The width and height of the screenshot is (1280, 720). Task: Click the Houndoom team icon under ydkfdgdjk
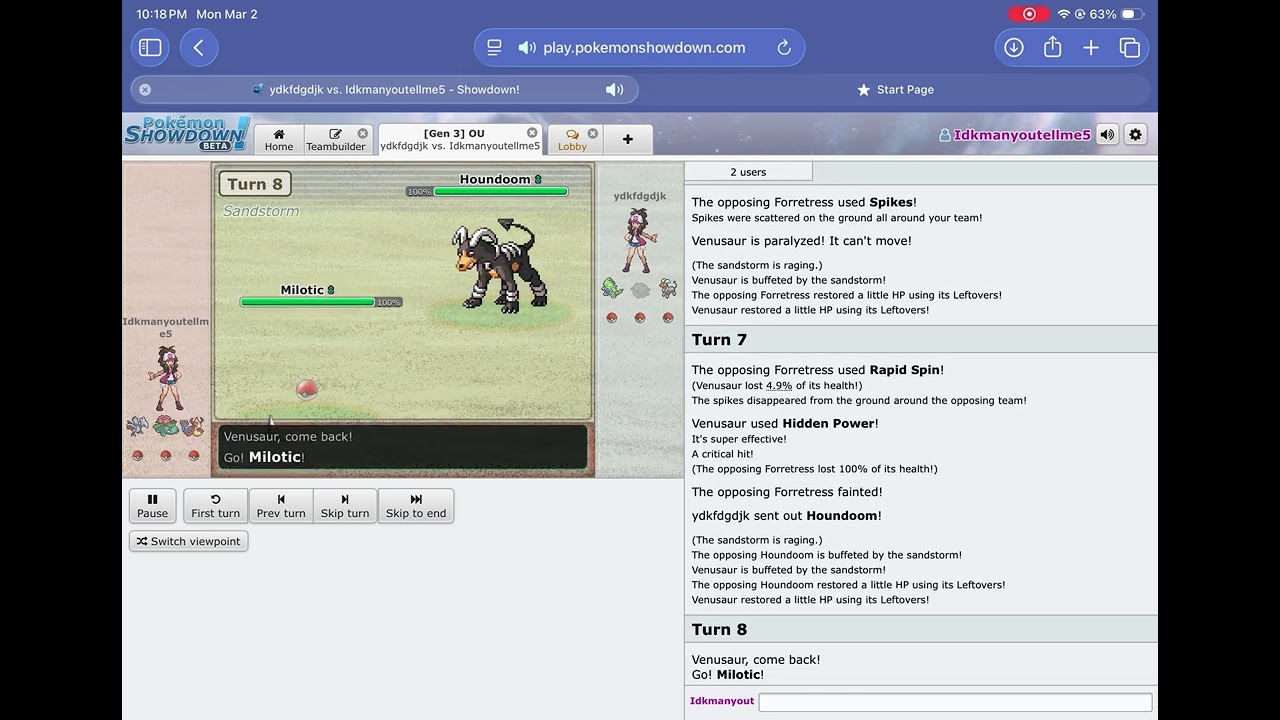tap(667, 288)
